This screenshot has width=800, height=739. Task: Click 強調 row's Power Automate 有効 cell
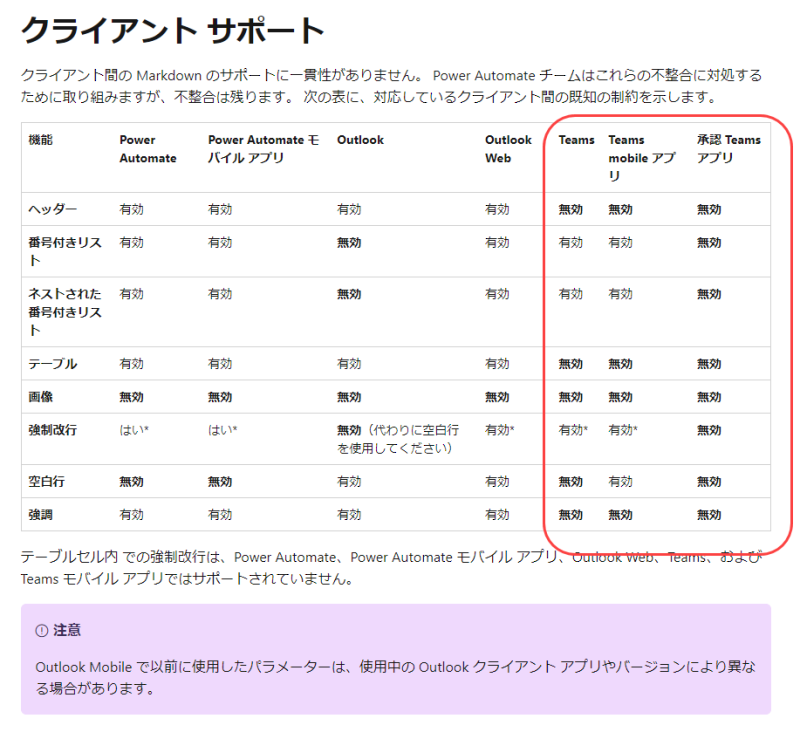point(132,515)
